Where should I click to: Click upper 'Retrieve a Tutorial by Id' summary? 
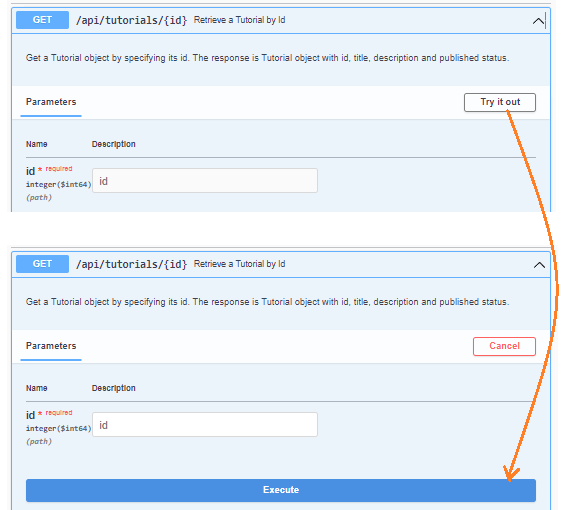(239, 20)
